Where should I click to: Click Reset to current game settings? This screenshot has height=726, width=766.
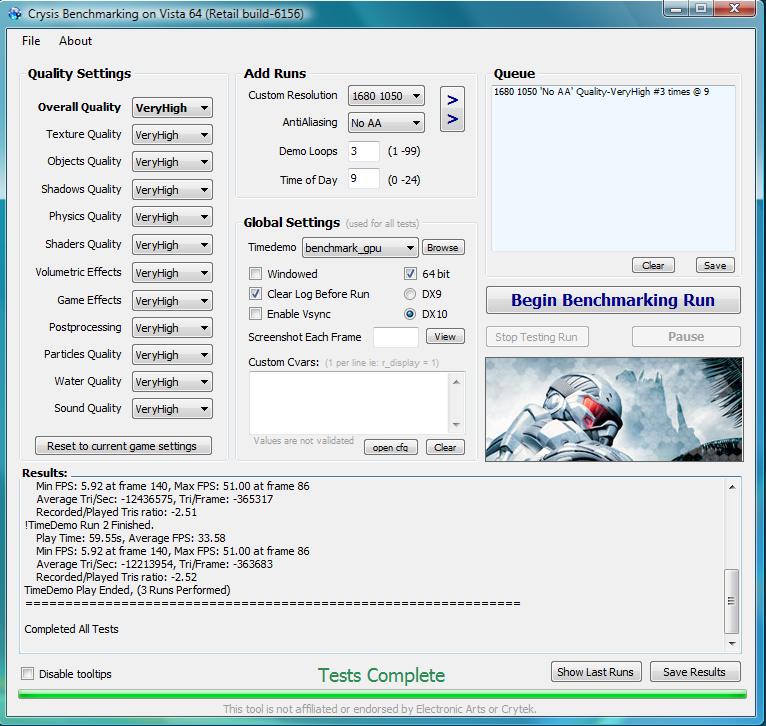pyautogui.click(x=123, y=446)
